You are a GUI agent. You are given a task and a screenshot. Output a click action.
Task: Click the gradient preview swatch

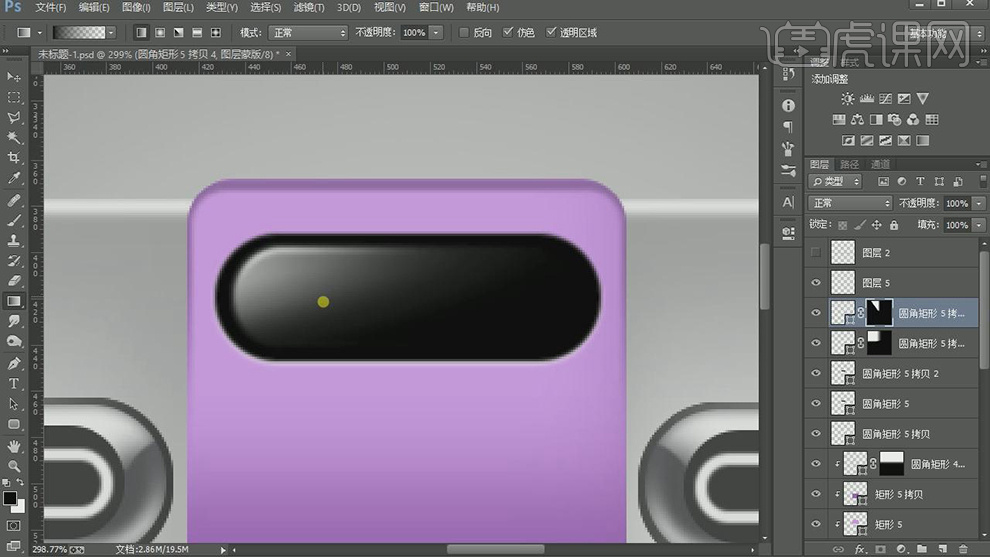(x=80, y=32)
